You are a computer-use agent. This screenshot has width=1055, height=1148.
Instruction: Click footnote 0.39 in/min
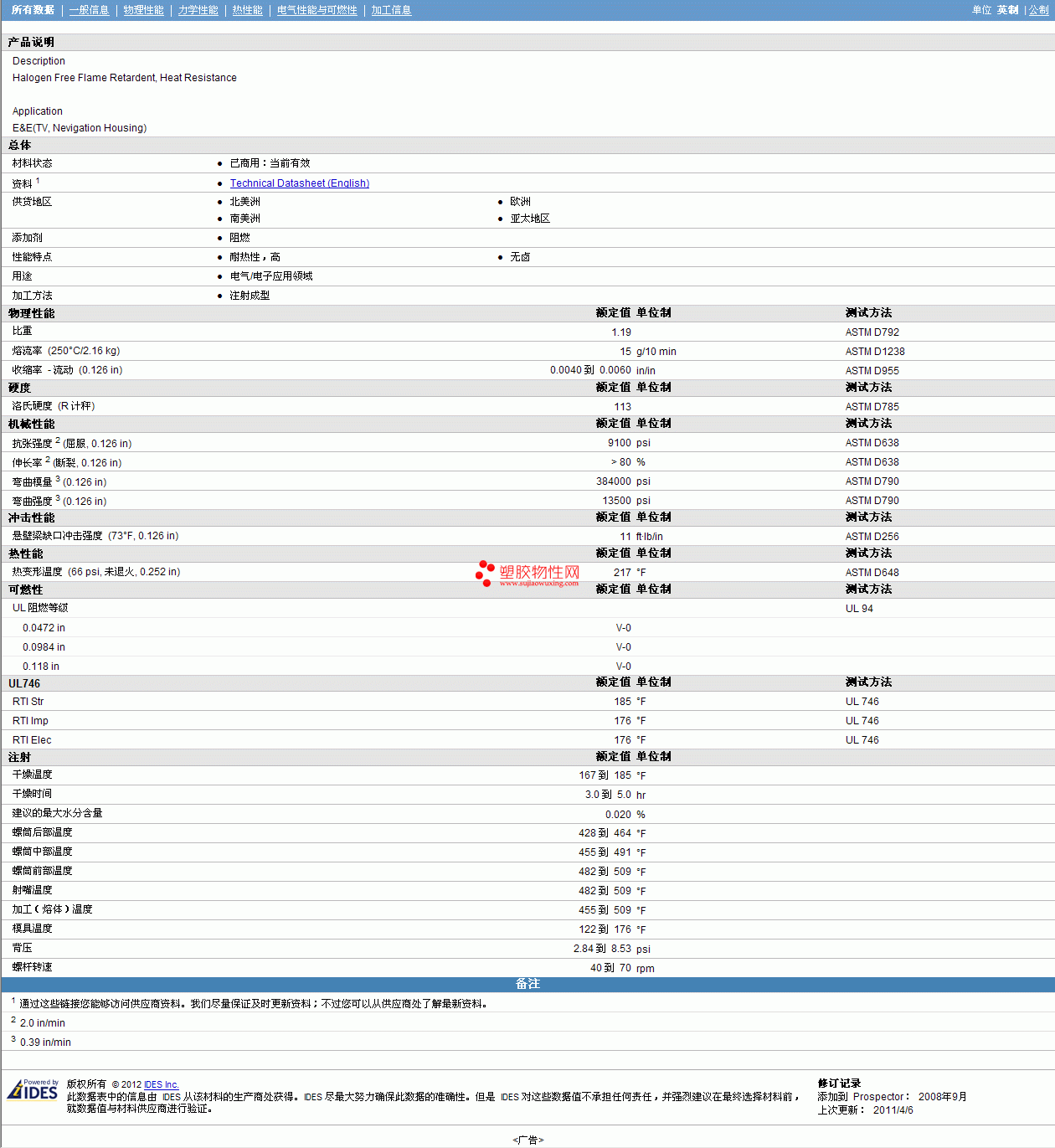[45, 1042]
